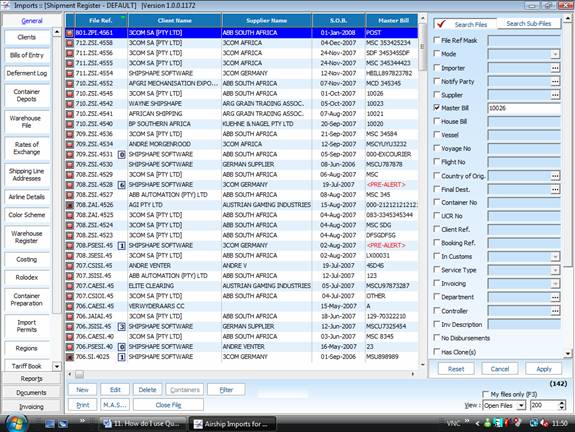Click the grid's vertical scrollbar thumb
Screen dimensions: 575x432
point(422,46)
